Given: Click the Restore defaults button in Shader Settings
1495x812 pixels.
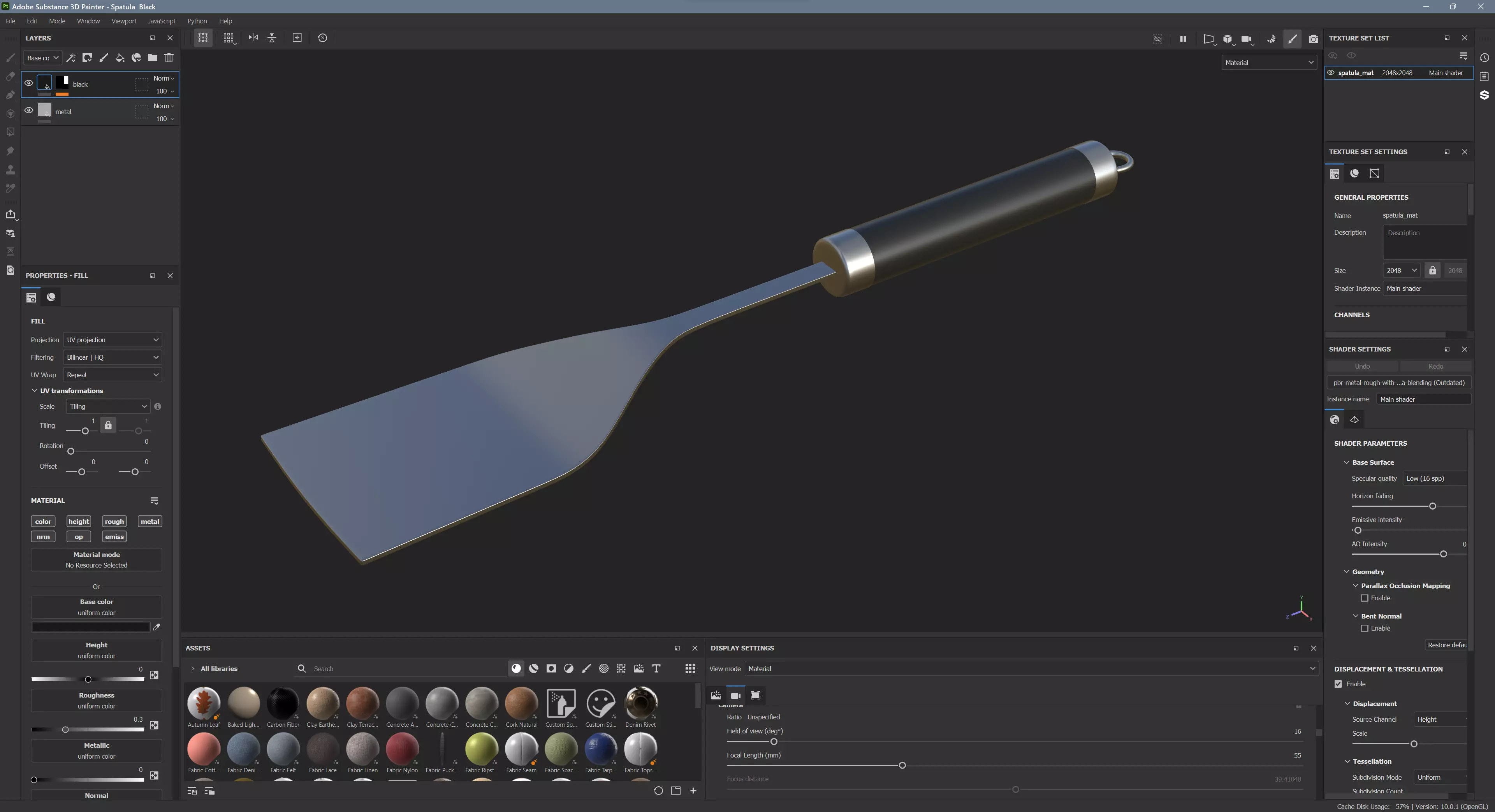Looking at the screenshot, I should point(1447,645).
